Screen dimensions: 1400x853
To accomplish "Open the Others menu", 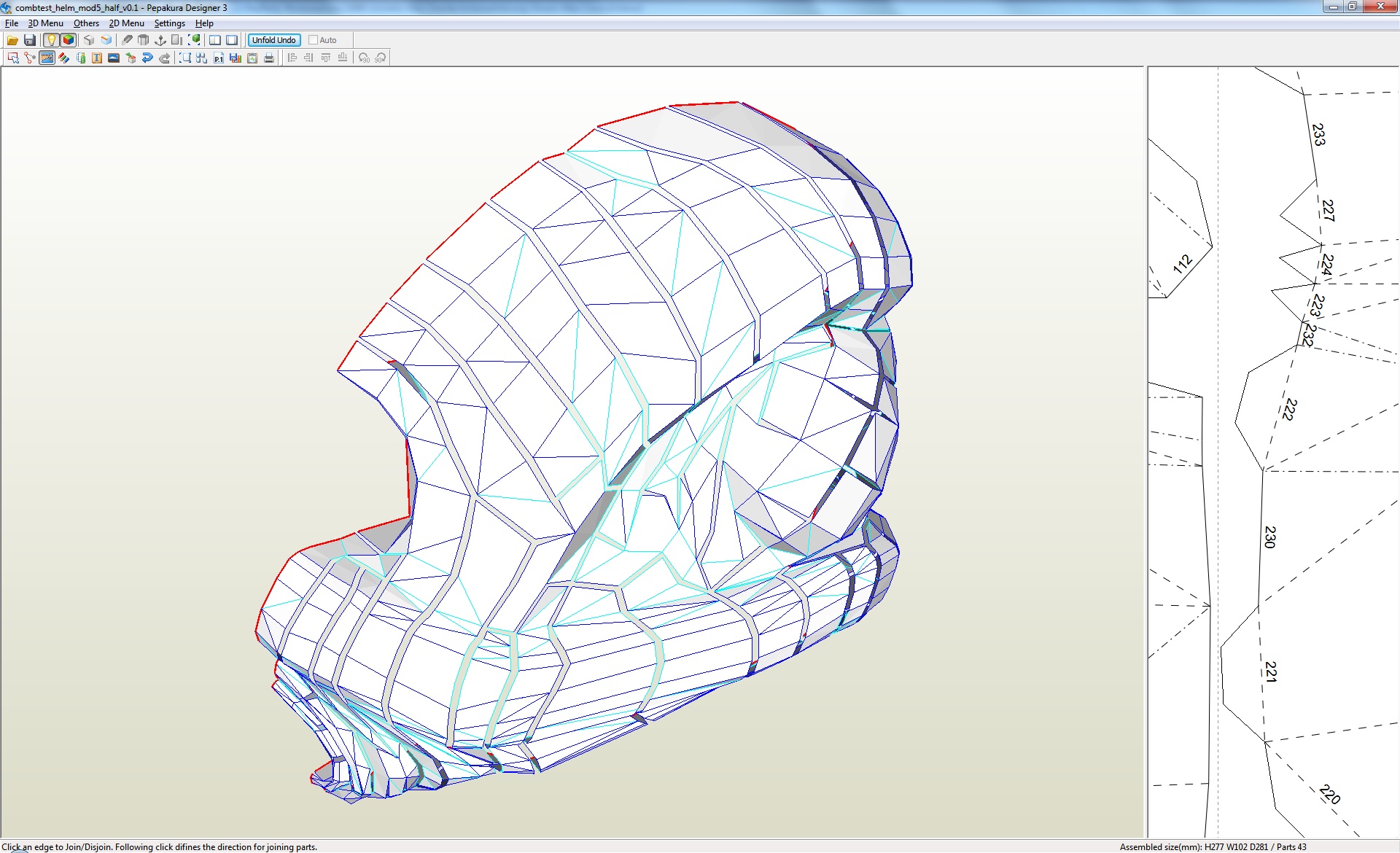I will (x=86, y=23).
